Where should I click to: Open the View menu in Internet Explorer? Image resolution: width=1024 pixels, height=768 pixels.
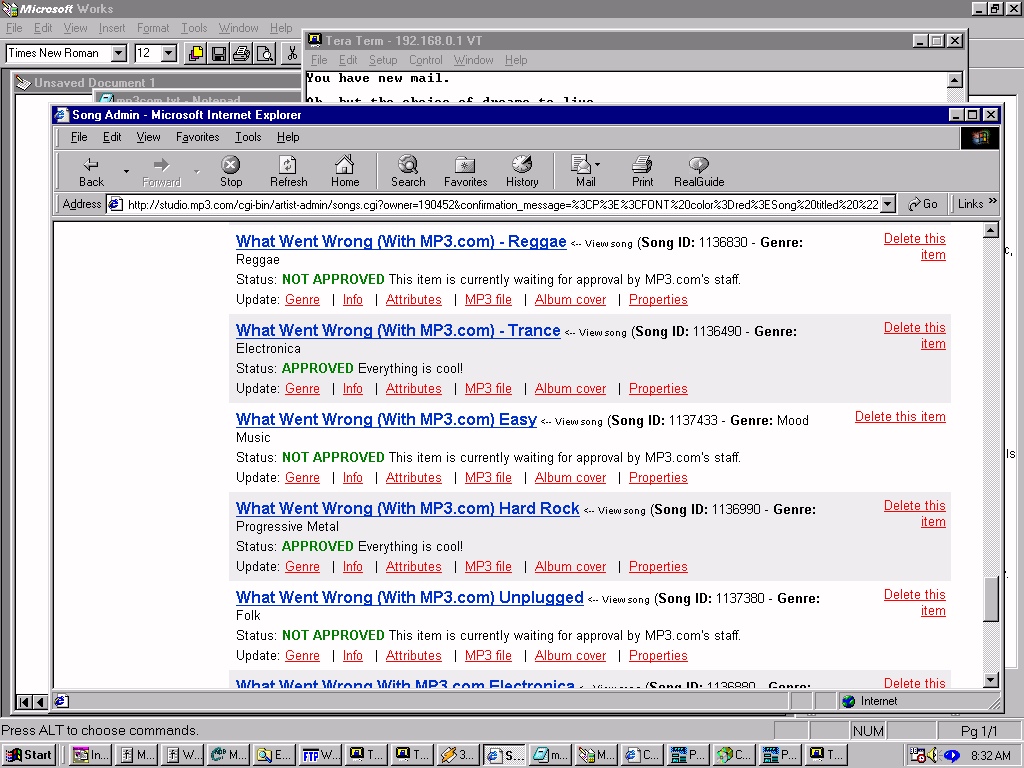pos(148,137)
